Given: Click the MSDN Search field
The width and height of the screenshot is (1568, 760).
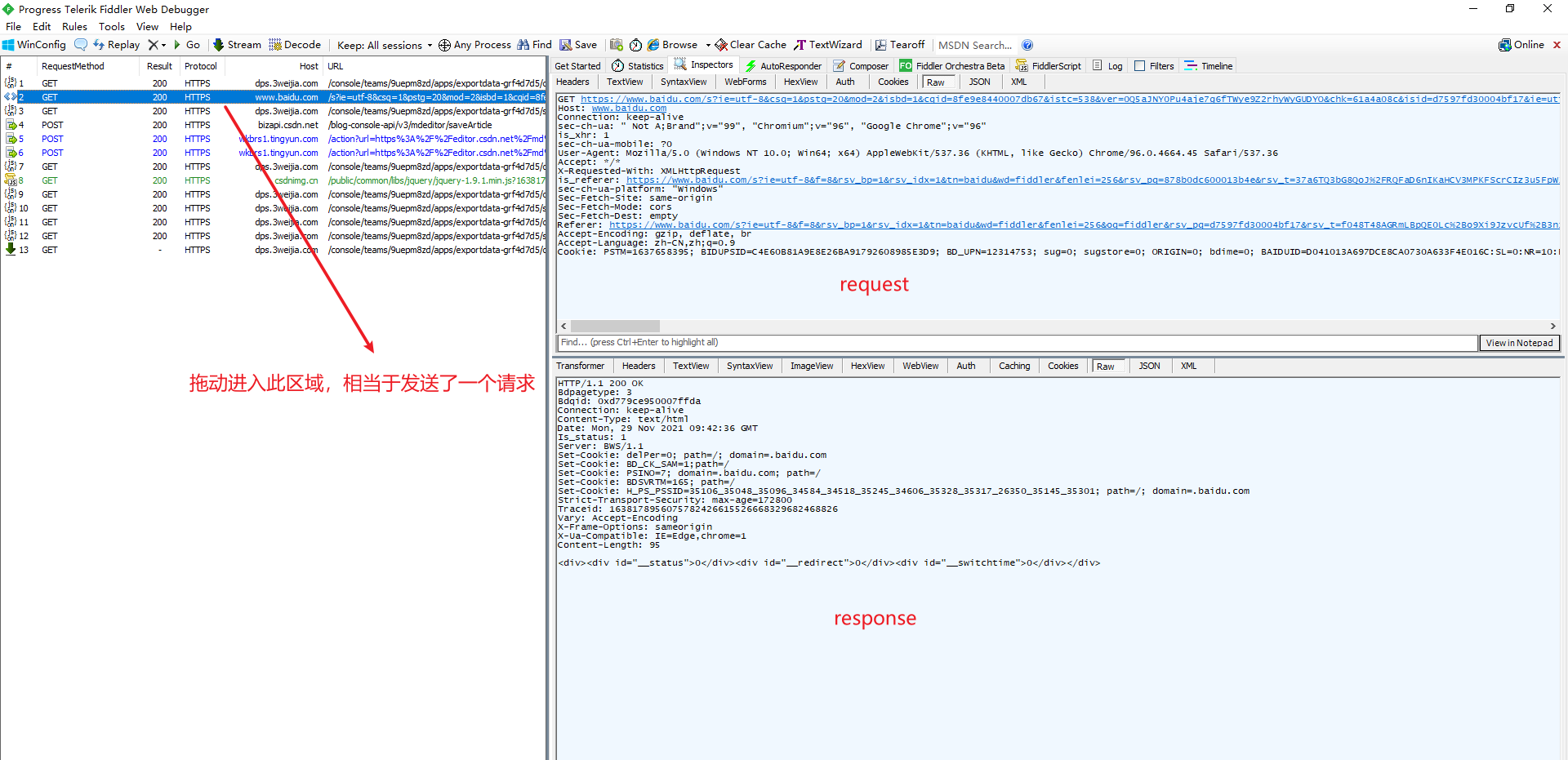Looking at the screenshot, I should pyautogui.click(x=975, y=45).
